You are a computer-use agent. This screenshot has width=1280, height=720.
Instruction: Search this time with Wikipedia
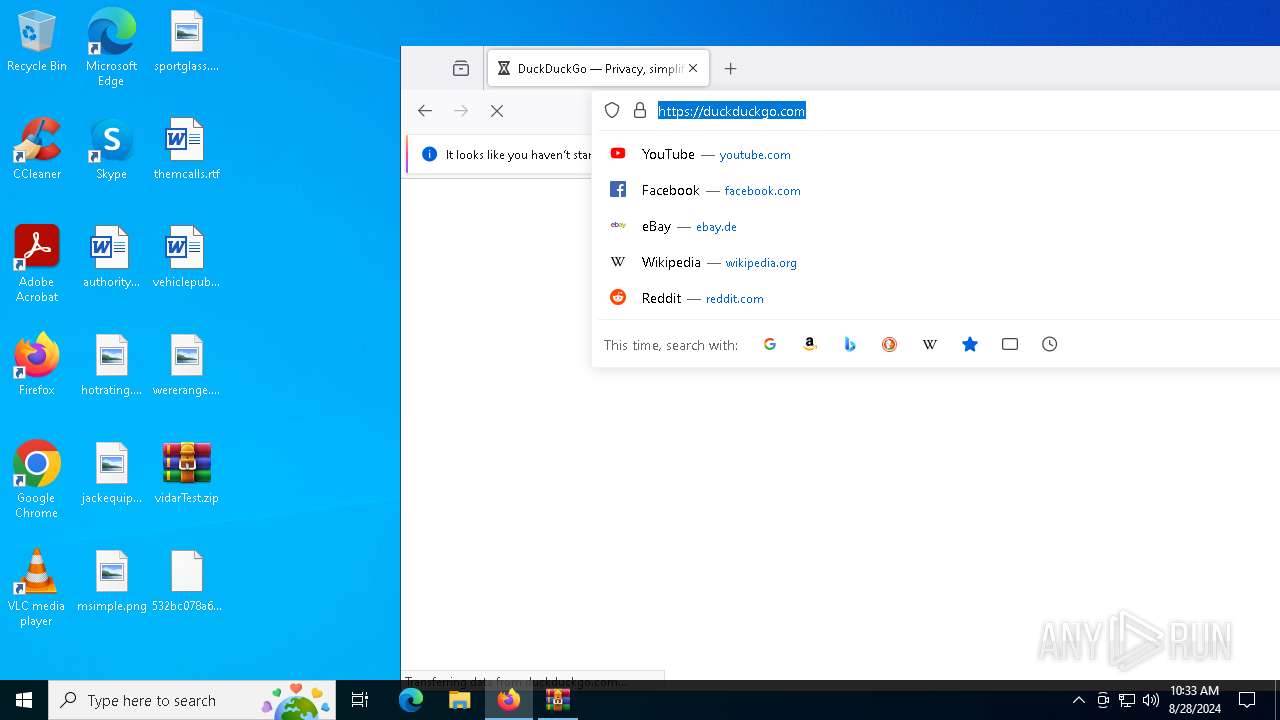930,344
